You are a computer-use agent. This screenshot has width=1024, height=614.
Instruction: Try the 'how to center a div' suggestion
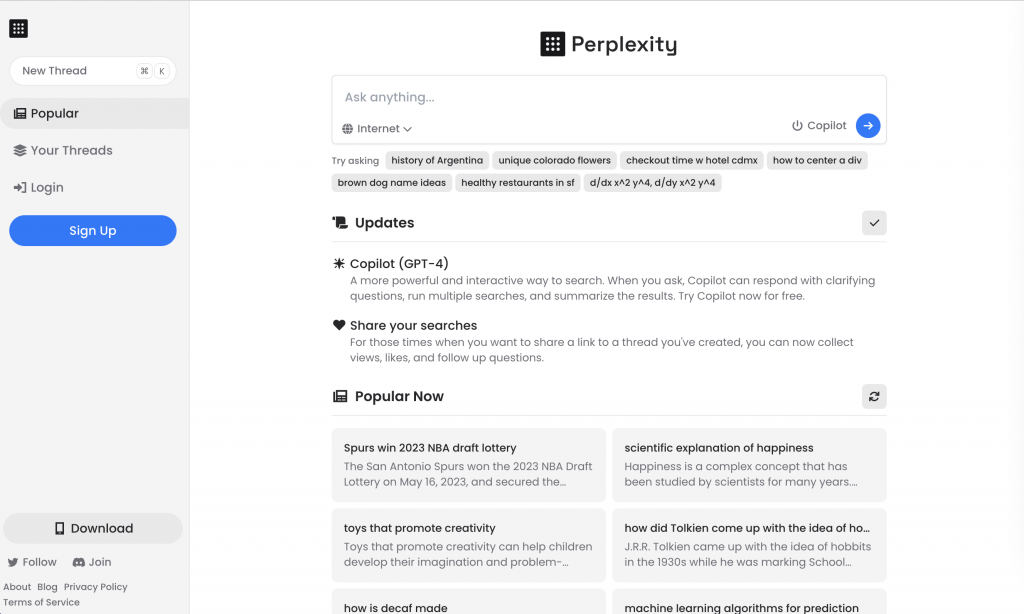817,160
